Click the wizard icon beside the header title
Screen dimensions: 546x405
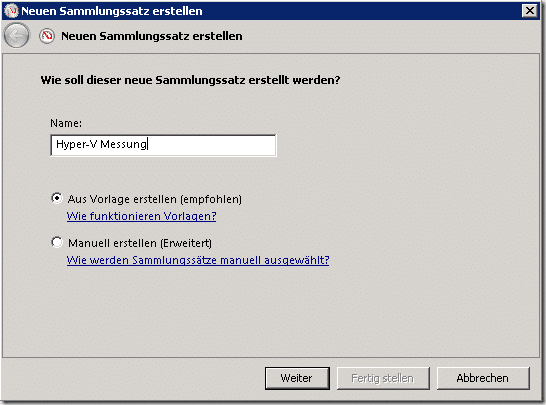[x=47, y=36]
